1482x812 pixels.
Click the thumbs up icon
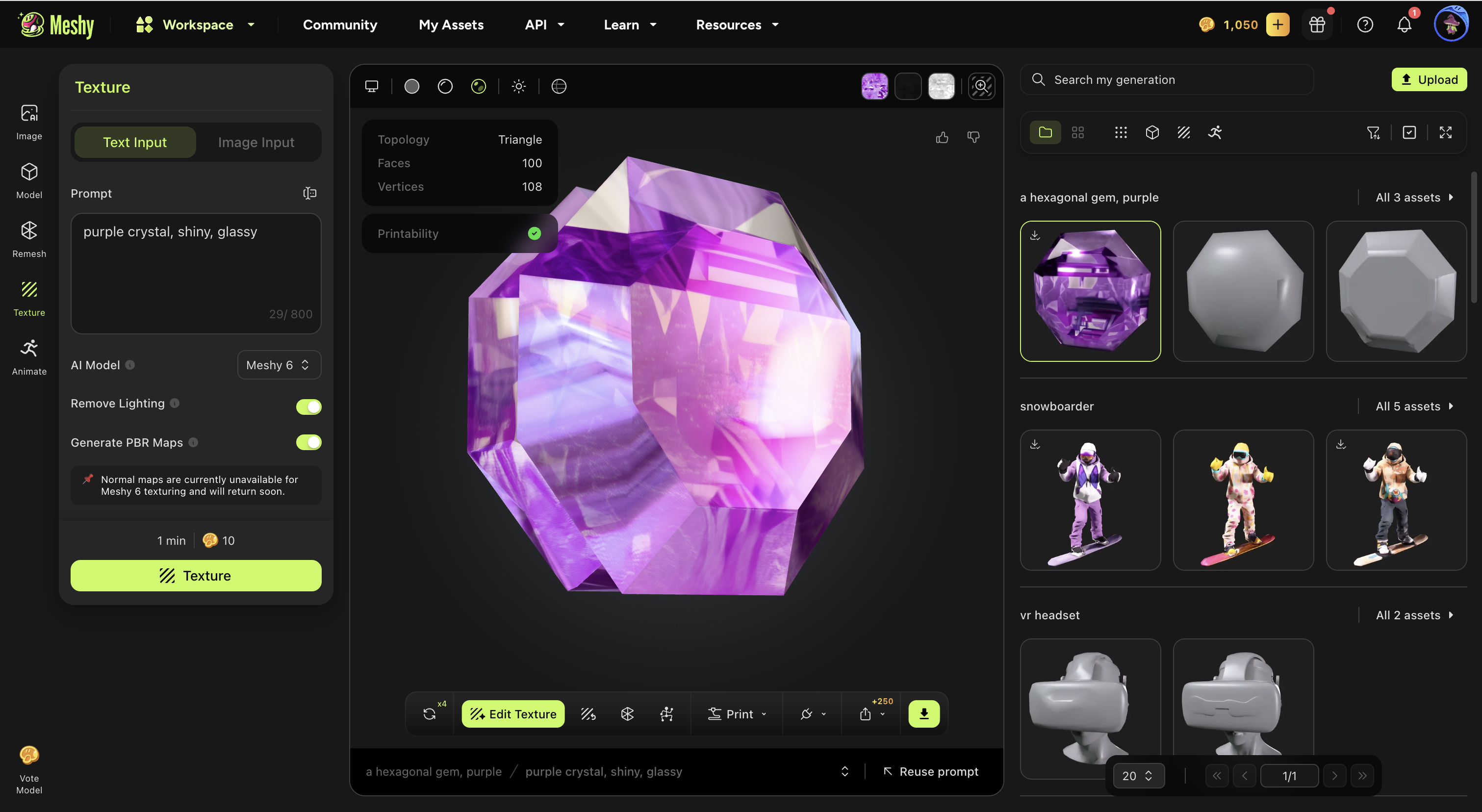pyautogui.click(x=942, y=137)
